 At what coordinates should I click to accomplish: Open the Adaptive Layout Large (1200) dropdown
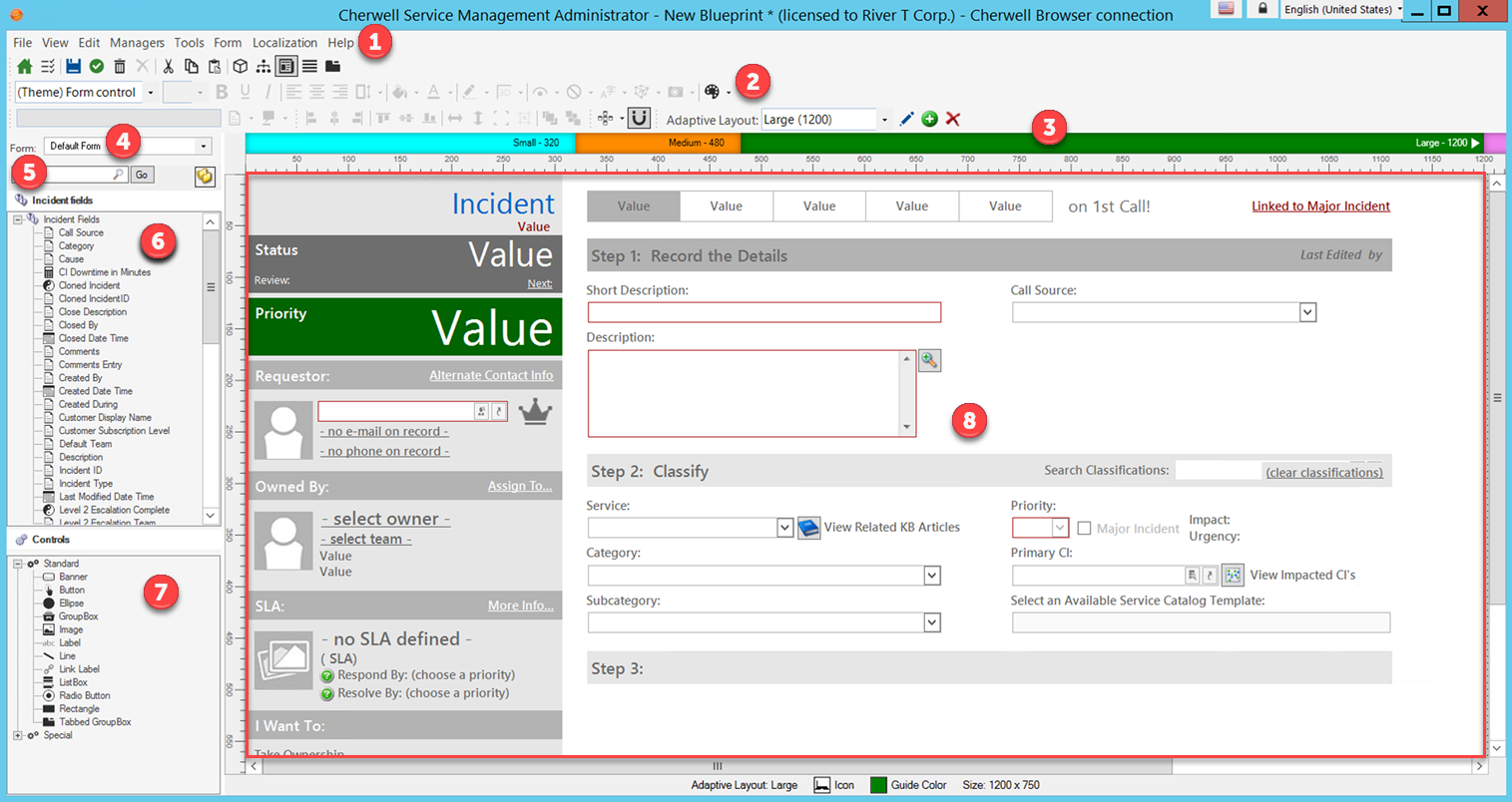coord(884,120)
